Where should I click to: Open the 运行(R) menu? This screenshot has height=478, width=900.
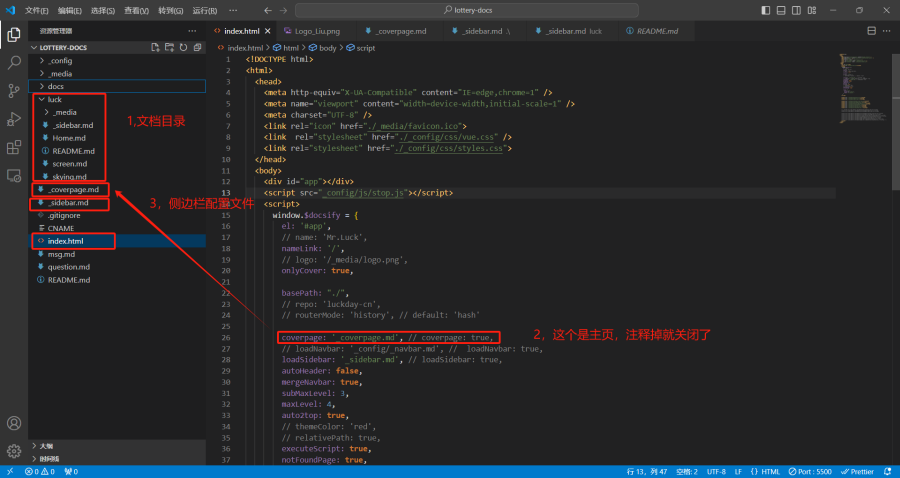[204, 10]
